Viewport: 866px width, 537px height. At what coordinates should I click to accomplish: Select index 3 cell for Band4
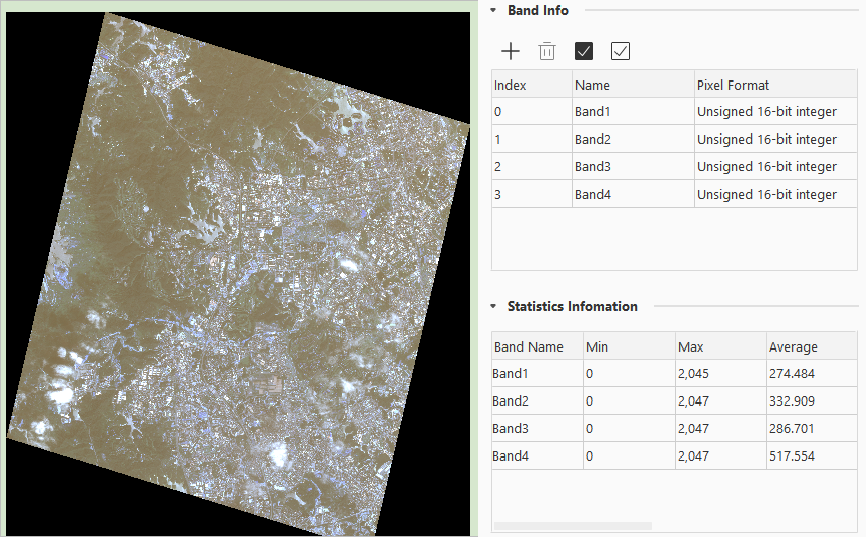tap(531, 194)
